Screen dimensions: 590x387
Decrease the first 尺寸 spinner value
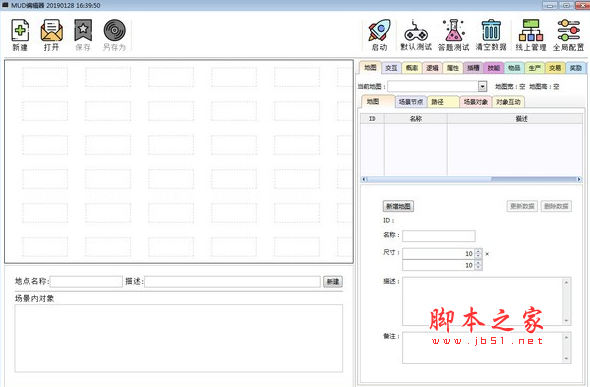[x=478, y=256]
